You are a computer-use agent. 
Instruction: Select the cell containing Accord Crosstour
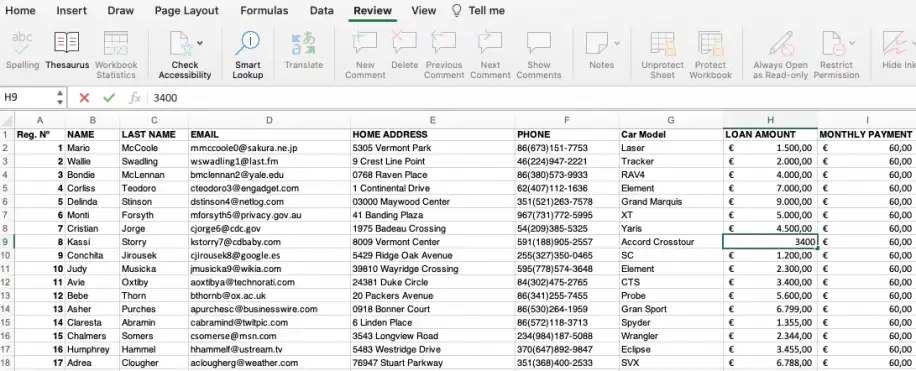coord(671,242)
